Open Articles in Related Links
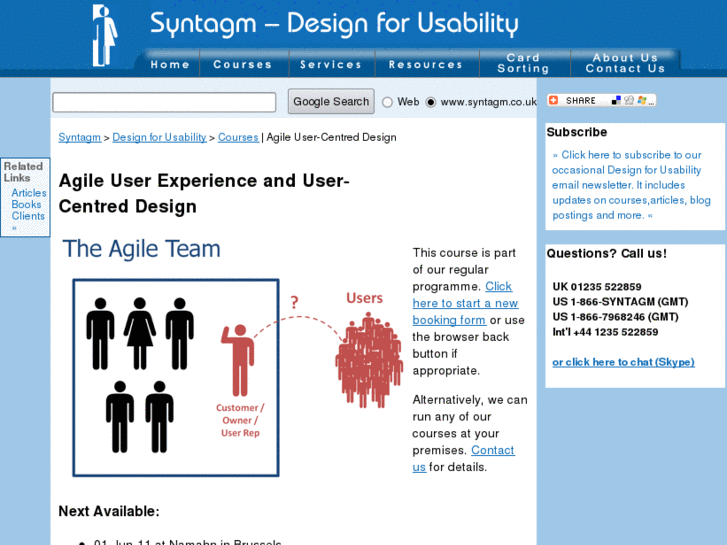This screenshot has width=727, height=545. tap(29, 193)
